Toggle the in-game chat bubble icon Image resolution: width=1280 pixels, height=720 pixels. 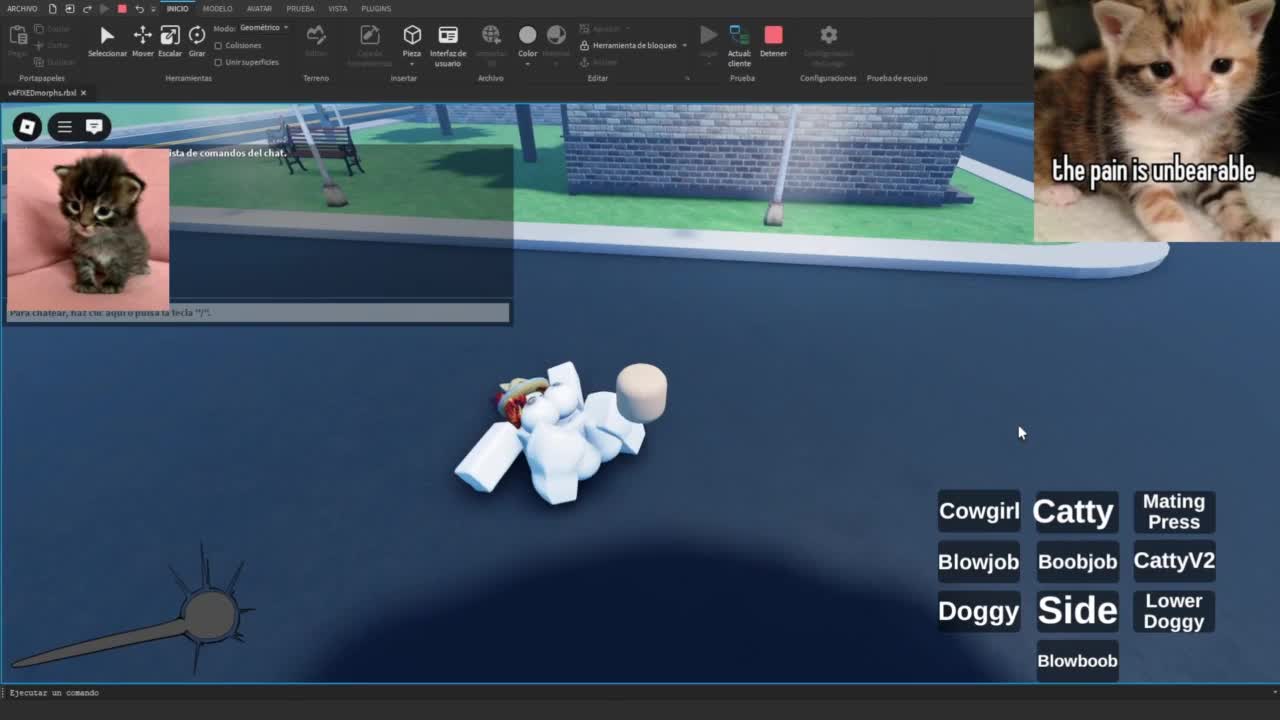(x=94, y=127)
